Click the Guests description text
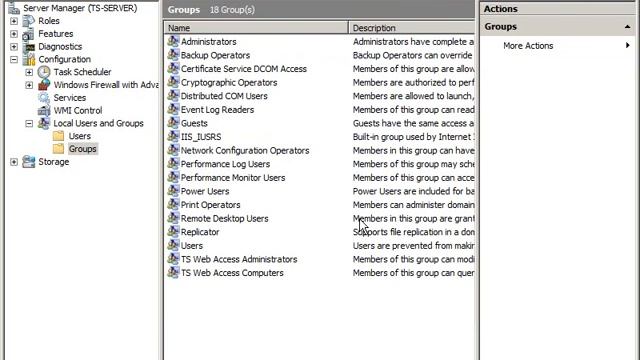Image resolution: width=640 pixels, height=360 pixels. (413, 123)
